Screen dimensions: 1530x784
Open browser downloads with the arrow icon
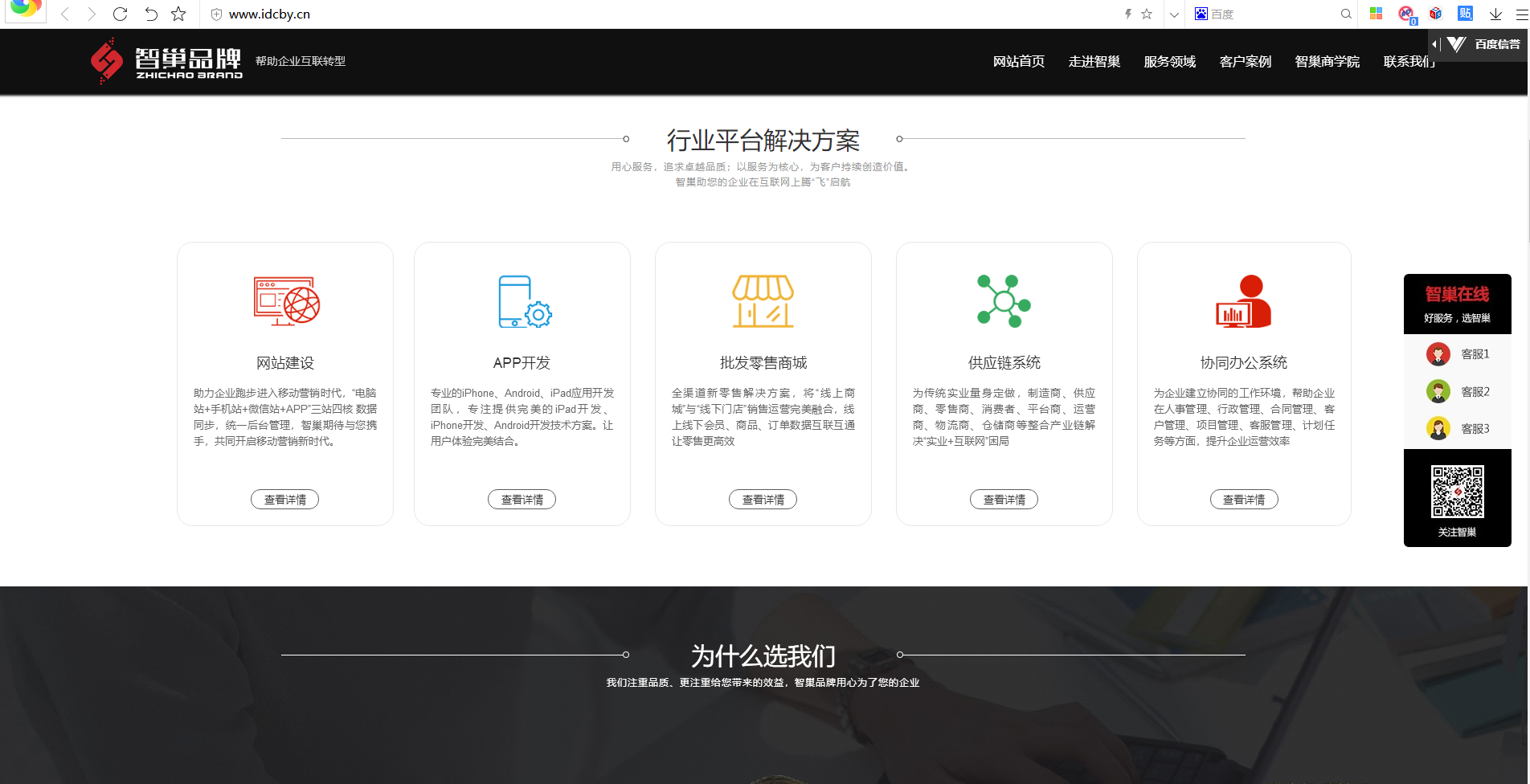1495,14
